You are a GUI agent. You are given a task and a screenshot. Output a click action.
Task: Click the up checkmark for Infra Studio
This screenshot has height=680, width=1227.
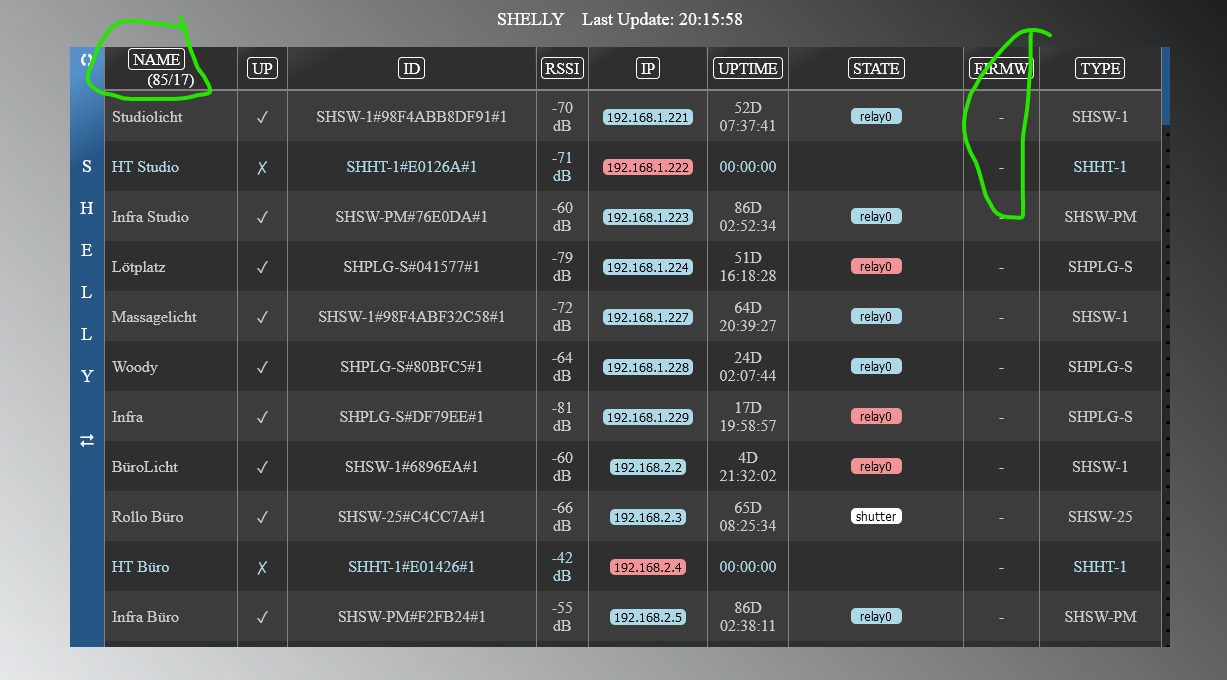click(262, 217)
